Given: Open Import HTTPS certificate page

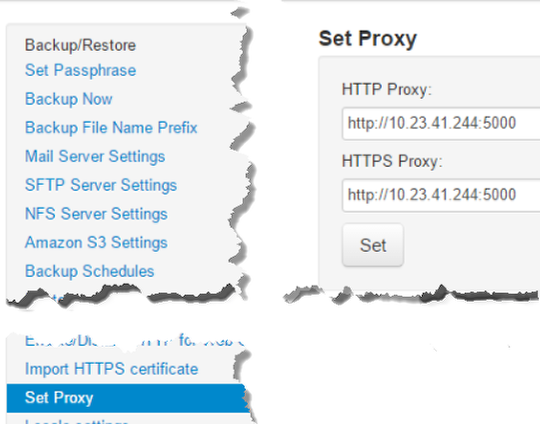Looking at the screenshot, I should click(111, 369).
